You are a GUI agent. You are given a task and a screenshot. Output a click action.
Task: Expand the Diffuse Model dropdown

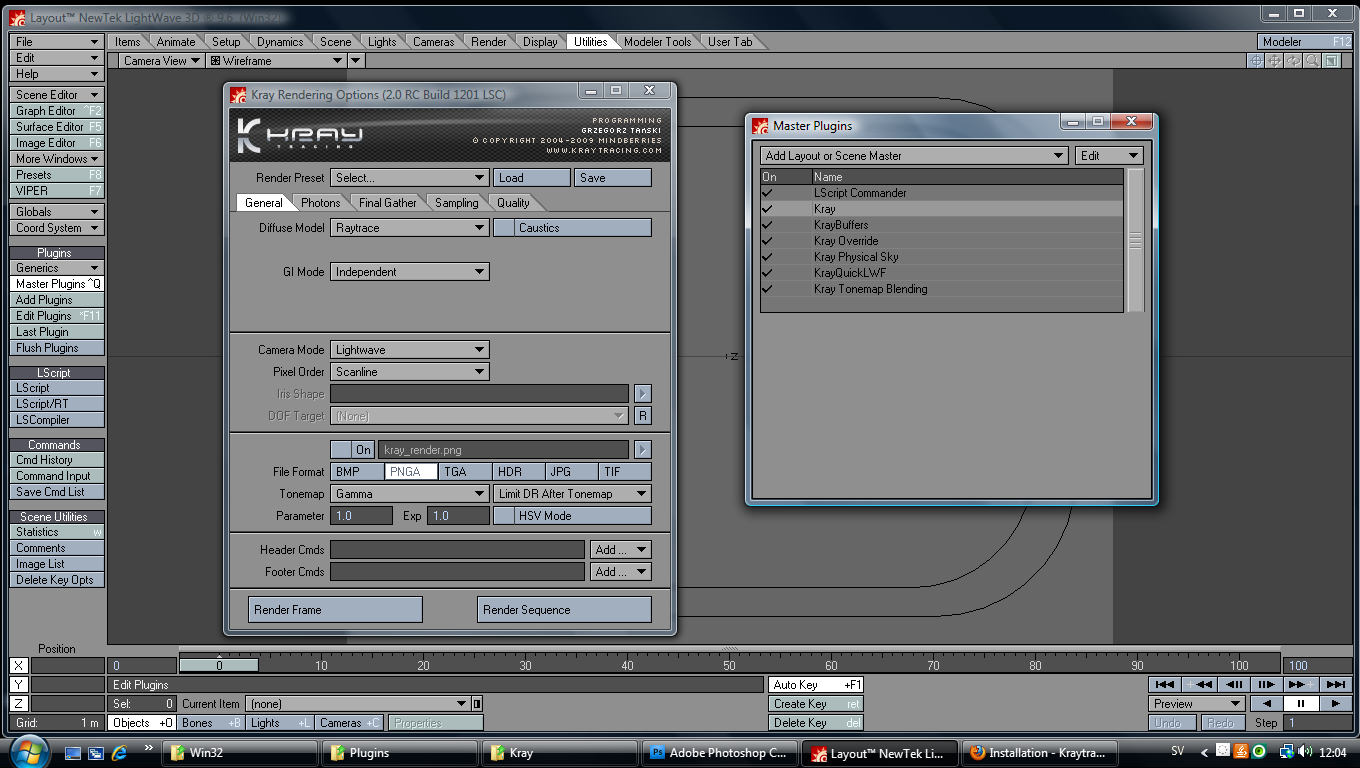(x=410, y=228)
